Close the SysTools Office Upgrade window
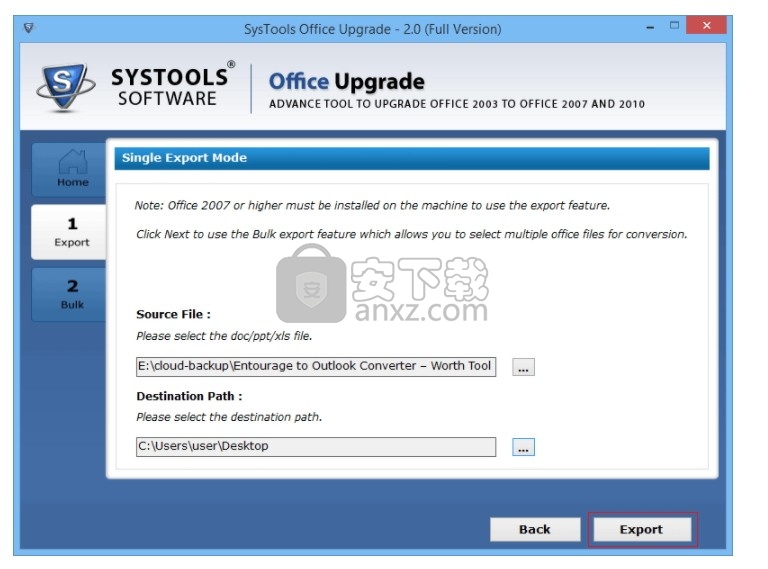The width and height of the screenshot is (768, 569). 706,25
